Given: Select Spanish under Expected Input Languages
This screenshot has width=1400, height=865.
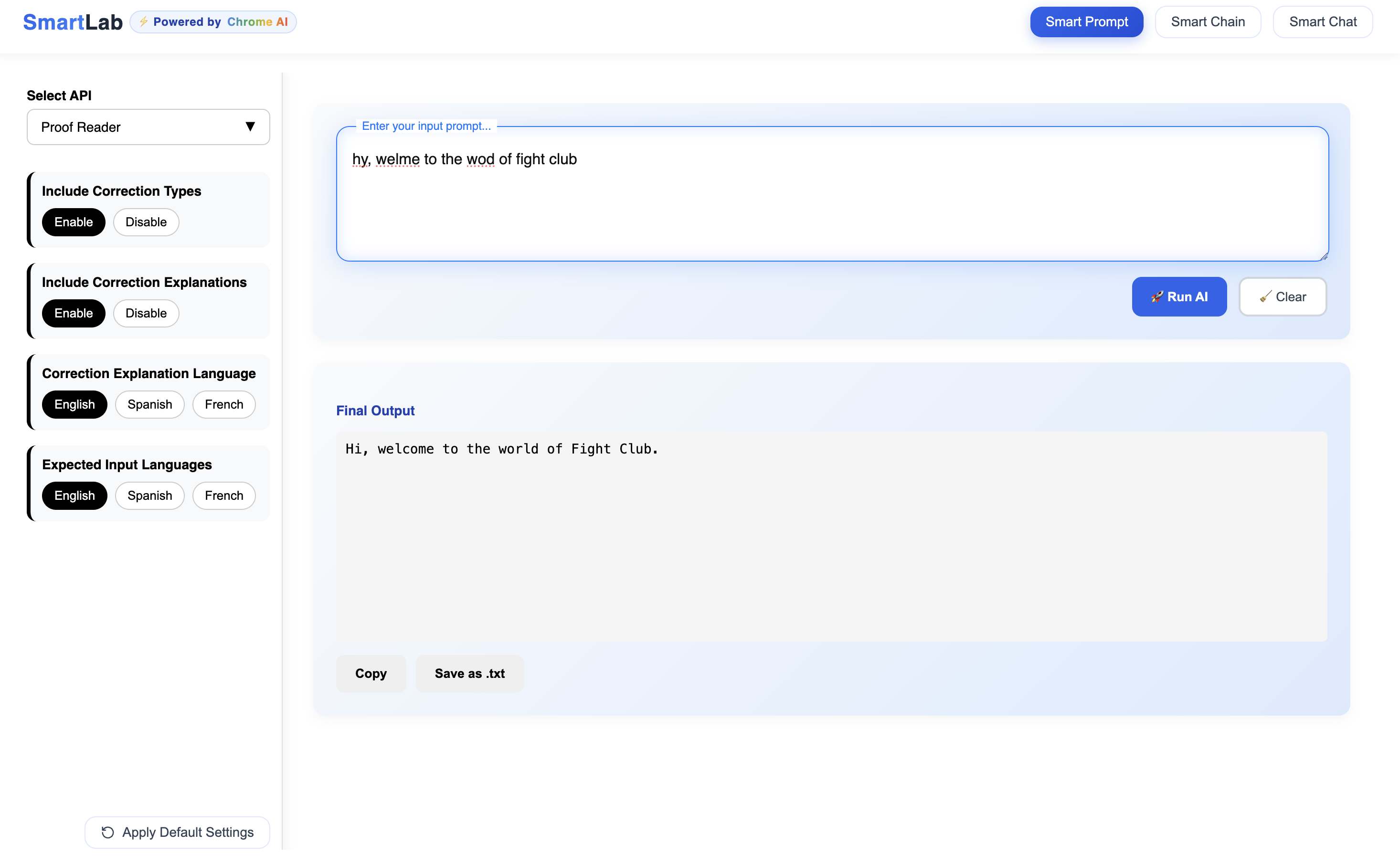Looking at the screenshot, I should (x=149, y=496).
